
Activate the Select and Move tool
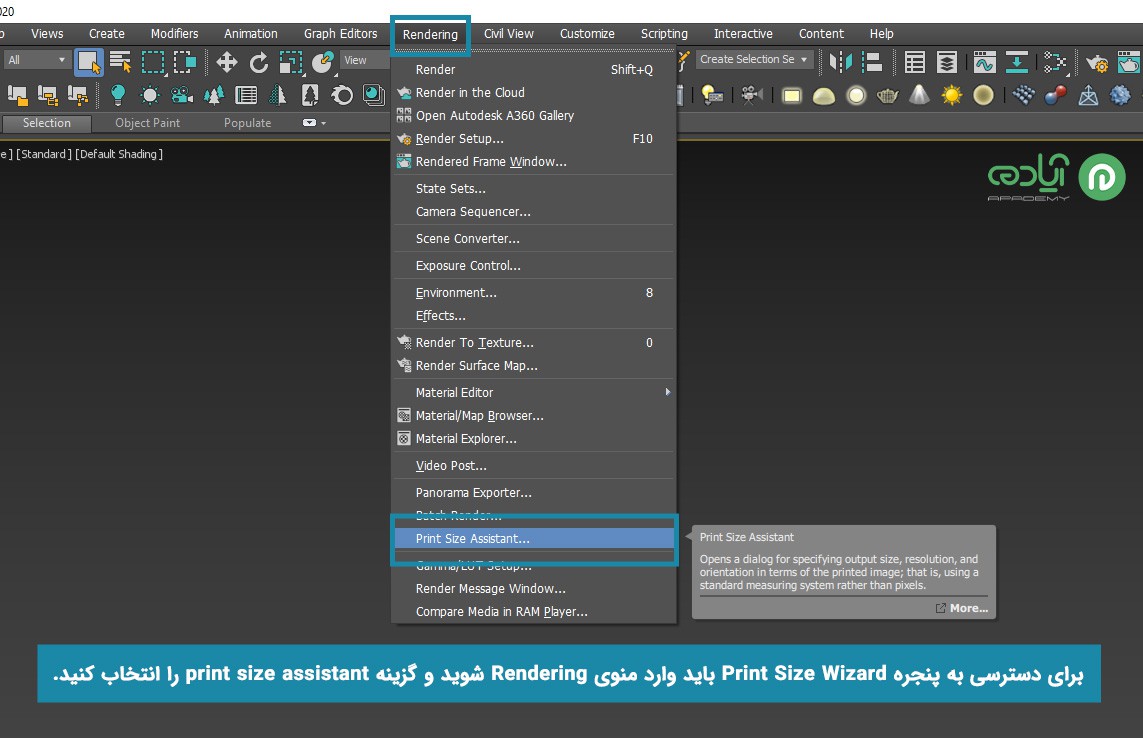(x=227, y=62)
